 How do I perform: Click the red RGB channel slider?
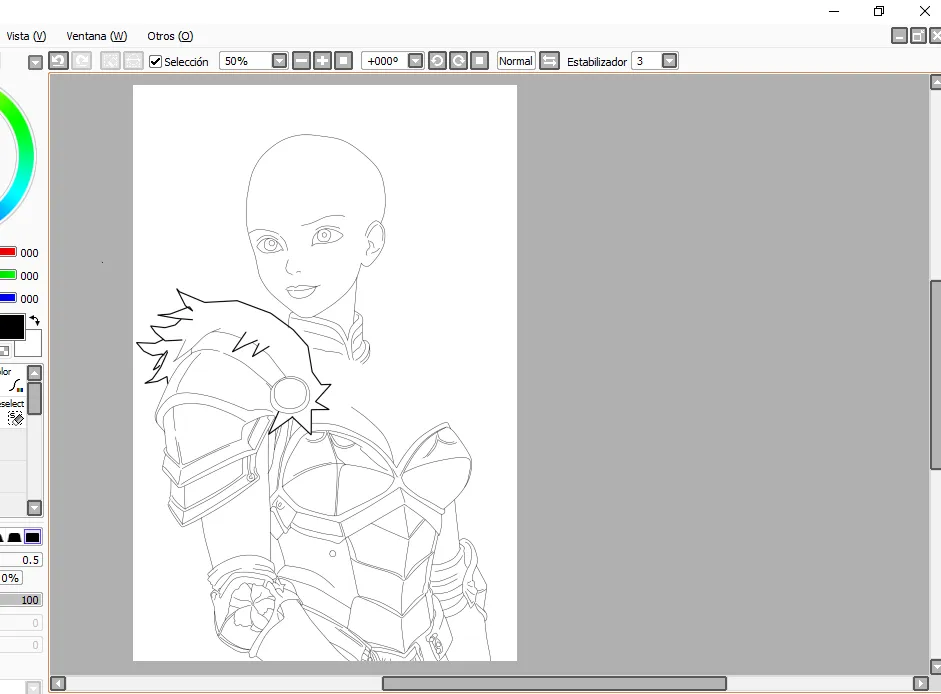(8, 252)
